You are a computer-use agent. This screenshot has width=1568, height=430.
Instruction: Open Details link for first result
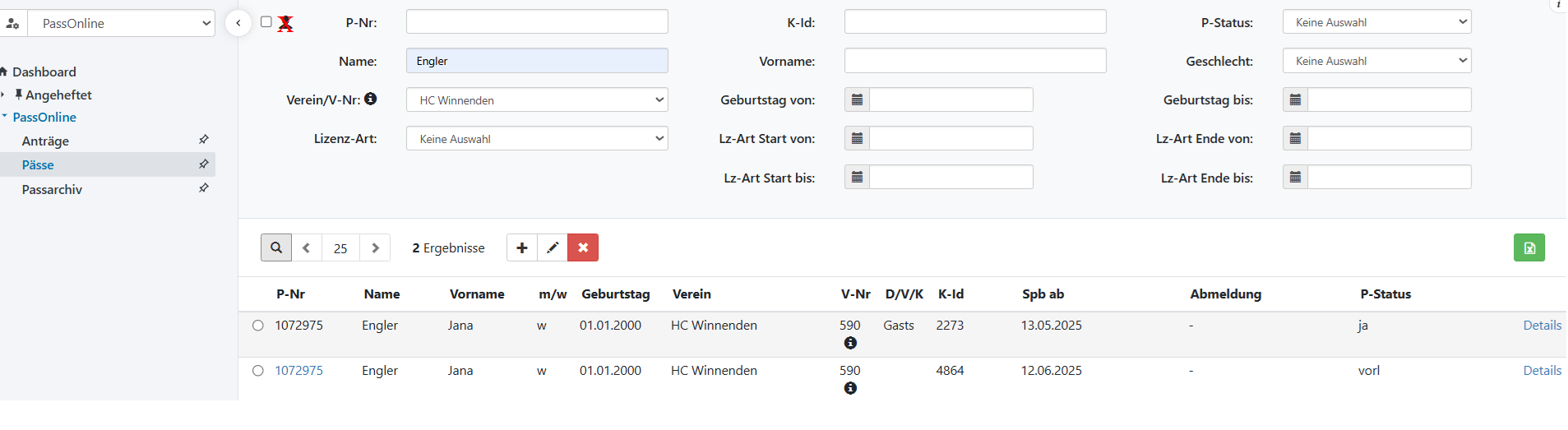tap(1542, 326)
